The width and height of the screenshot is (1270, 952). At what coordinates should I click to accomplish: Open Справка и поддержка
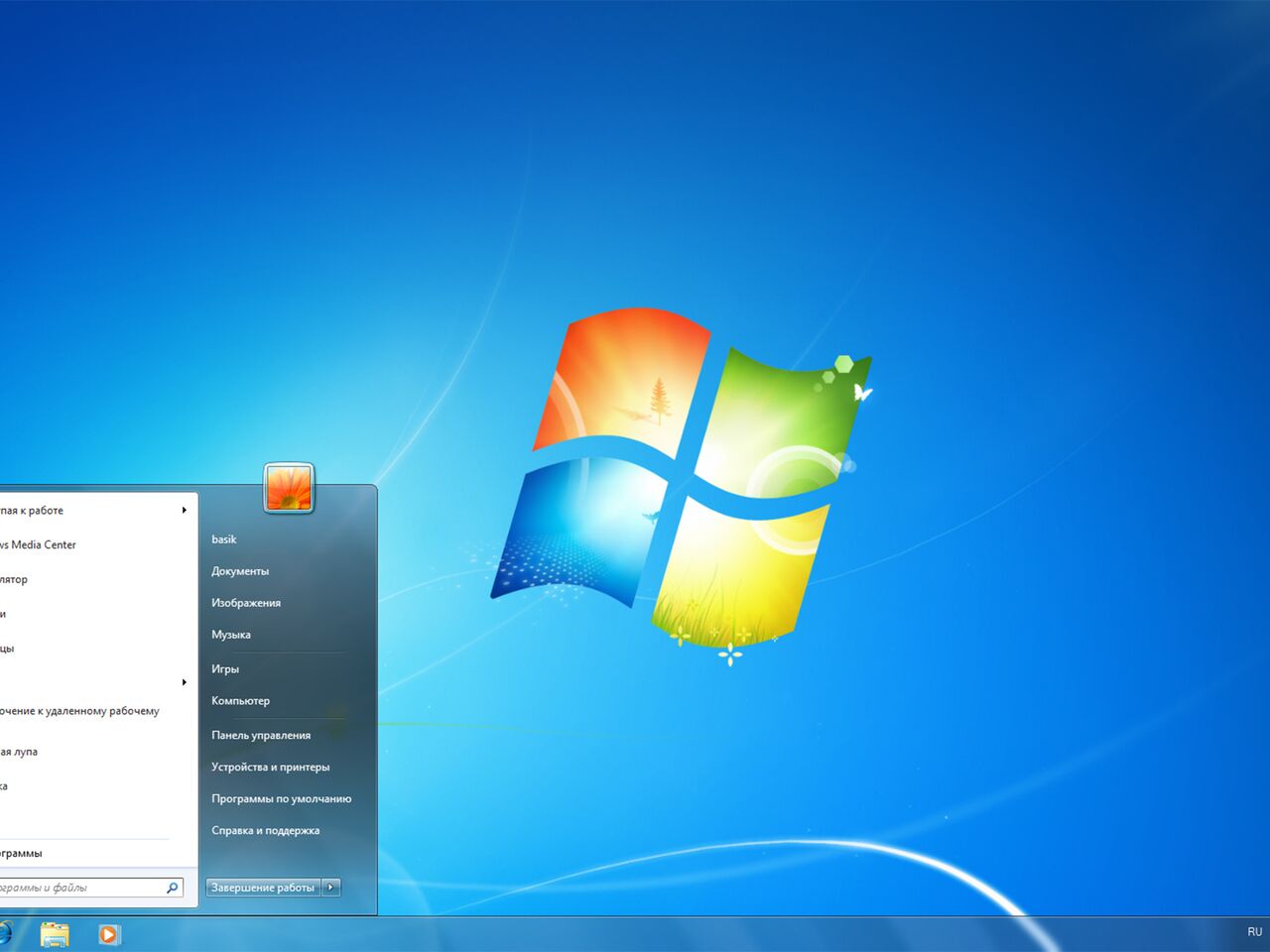pyautogui.click(x=266, y=831)
